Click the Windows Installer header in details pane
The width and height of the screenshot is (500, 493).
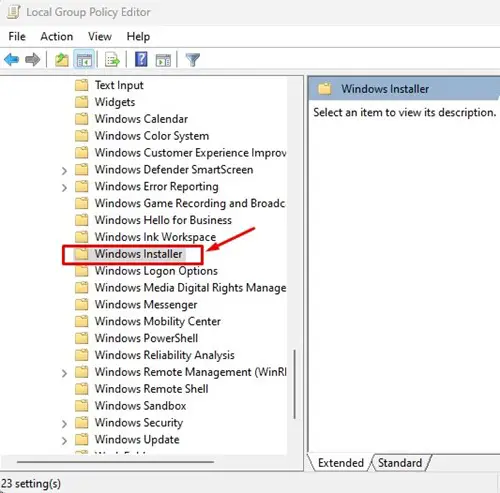pyautogui.click(x=385, y=89)
